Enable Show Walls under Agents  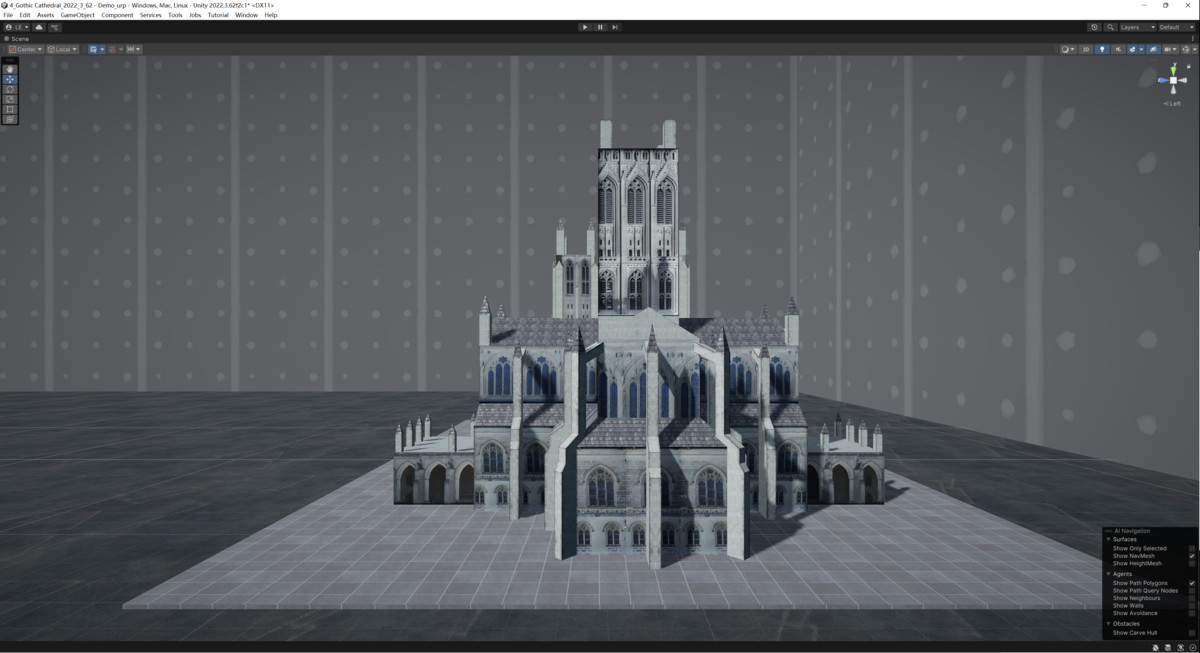click(1191, 605)
